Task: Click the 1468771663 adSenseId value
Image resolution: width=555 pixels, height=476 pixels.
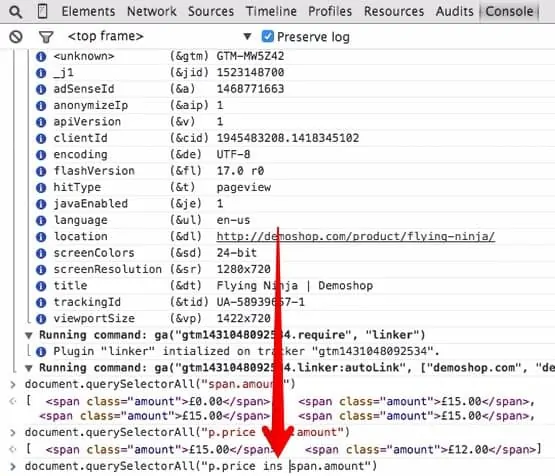Action: coord(250,89)
